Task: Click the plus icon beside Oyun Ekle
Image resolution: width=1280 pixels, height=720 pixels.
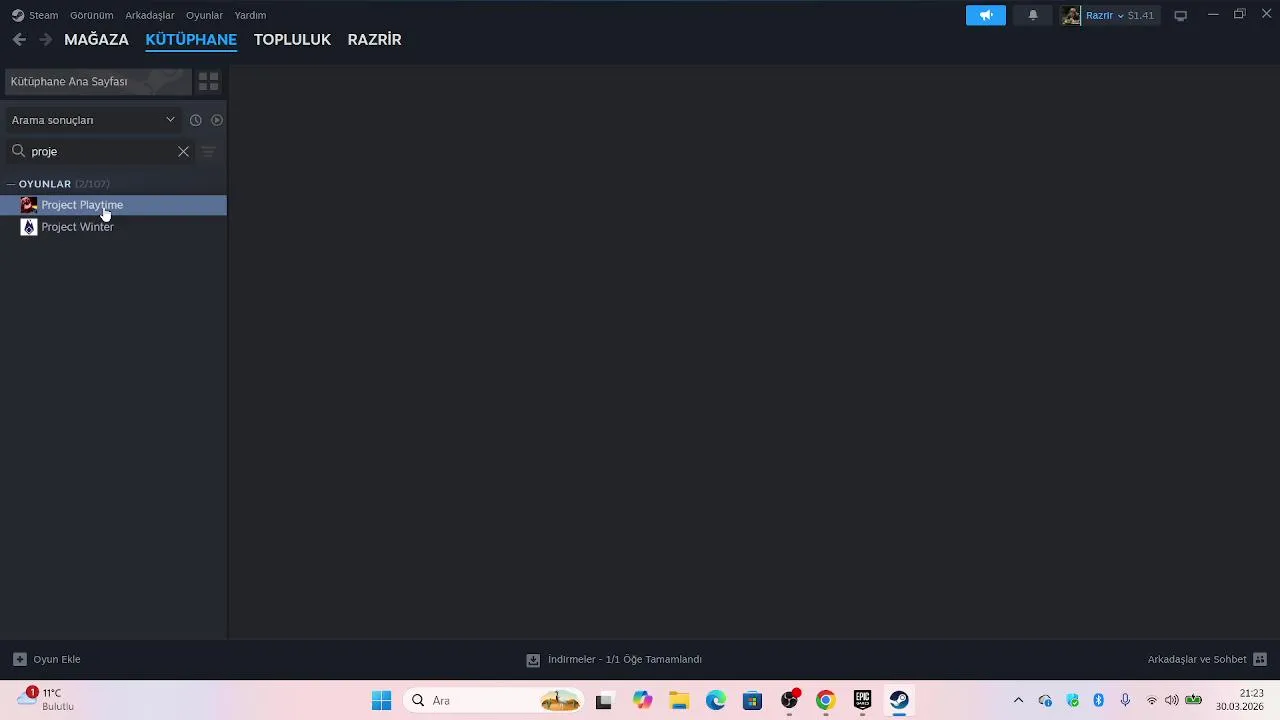Action: coord(19,659)
